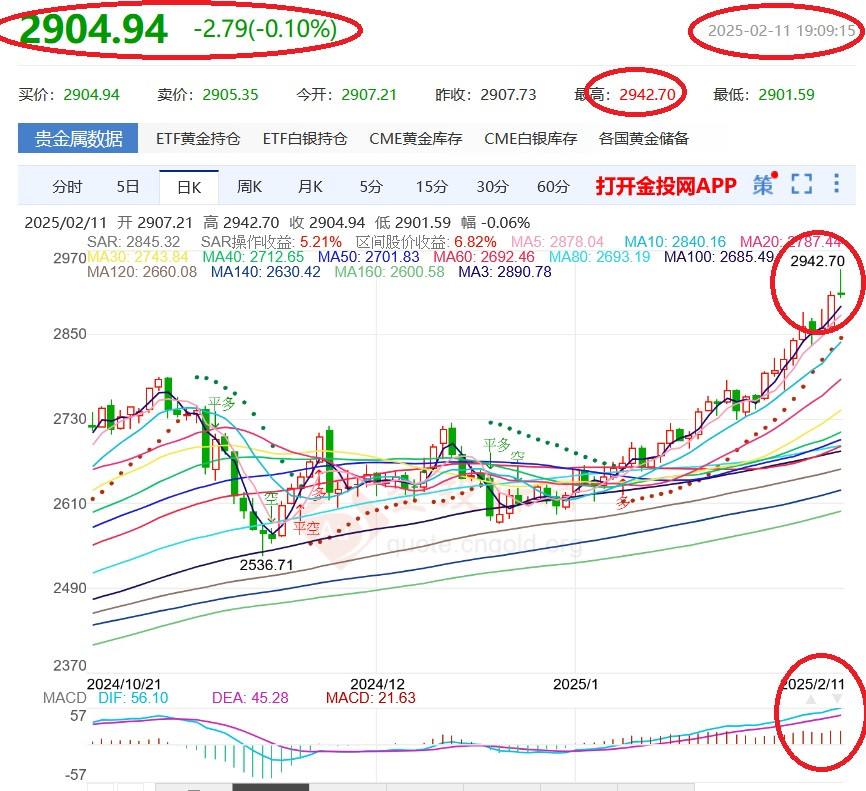Image resolution: width=866 pixels, height=791 pixels.
Task: Switch chart to 5日 view
Action: click(x=127, y=187)
